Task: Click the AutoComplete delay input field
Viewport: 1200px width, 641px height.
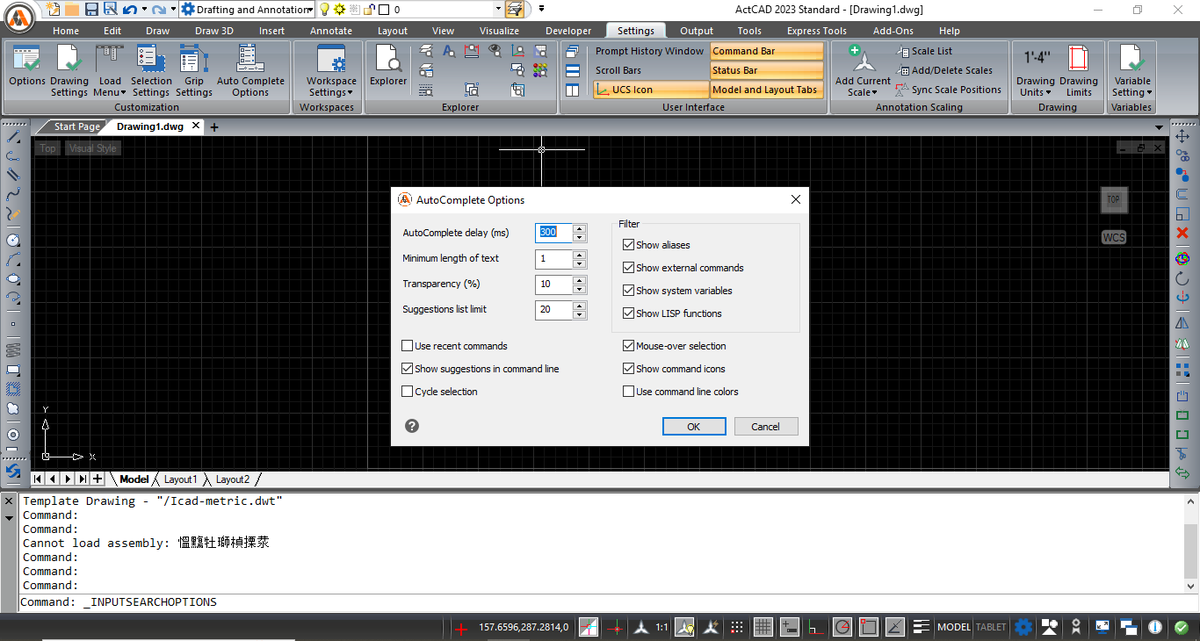Action: point(554,233)
